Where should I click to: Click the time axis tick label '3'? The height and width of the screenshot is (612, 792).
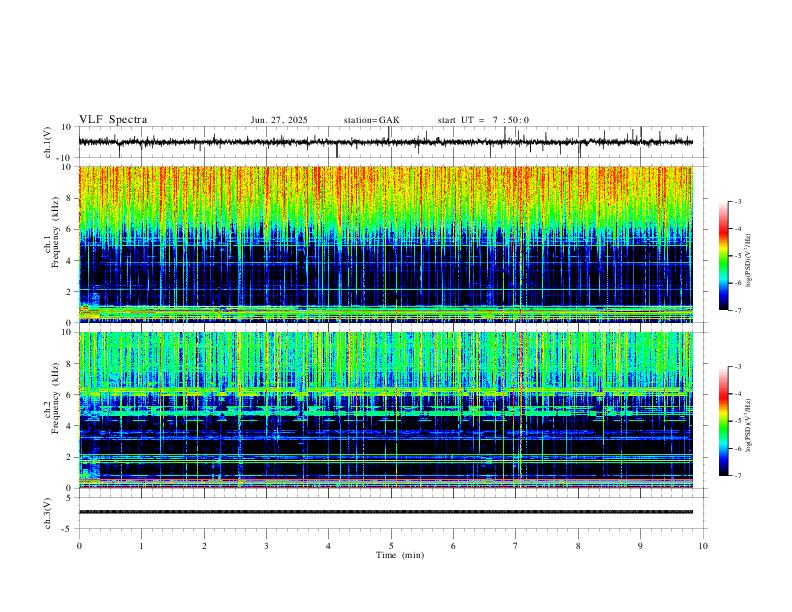(x=266, y=546)
